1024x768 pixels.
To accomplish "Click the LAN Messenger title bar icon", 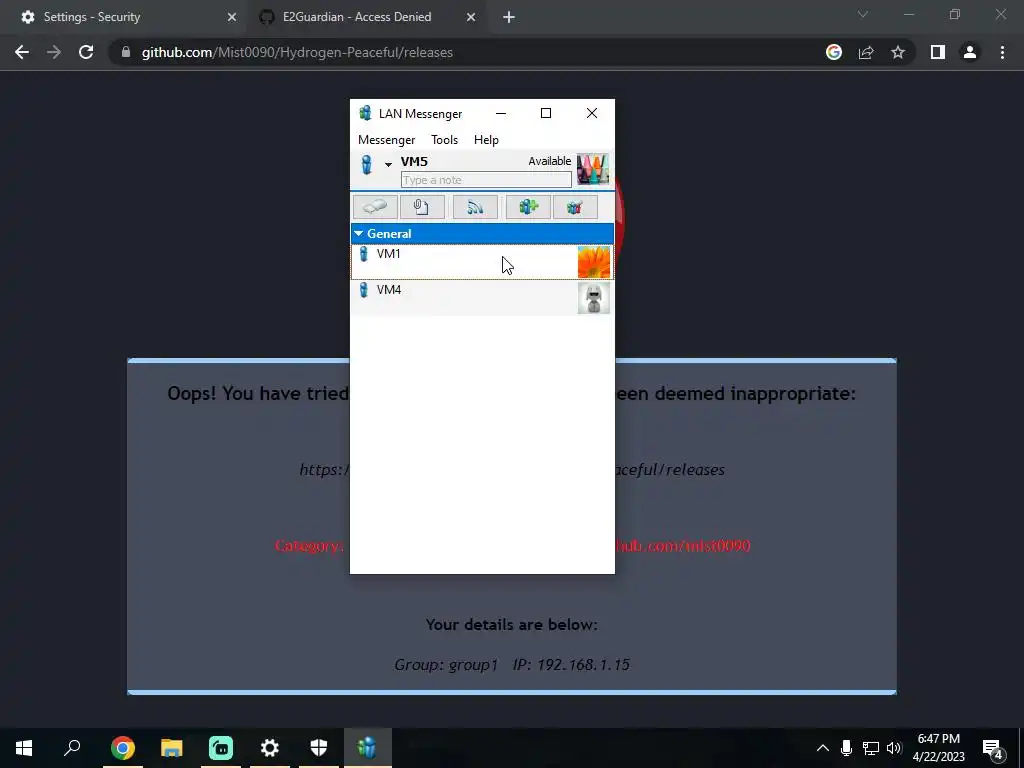I will coord(366,113).
